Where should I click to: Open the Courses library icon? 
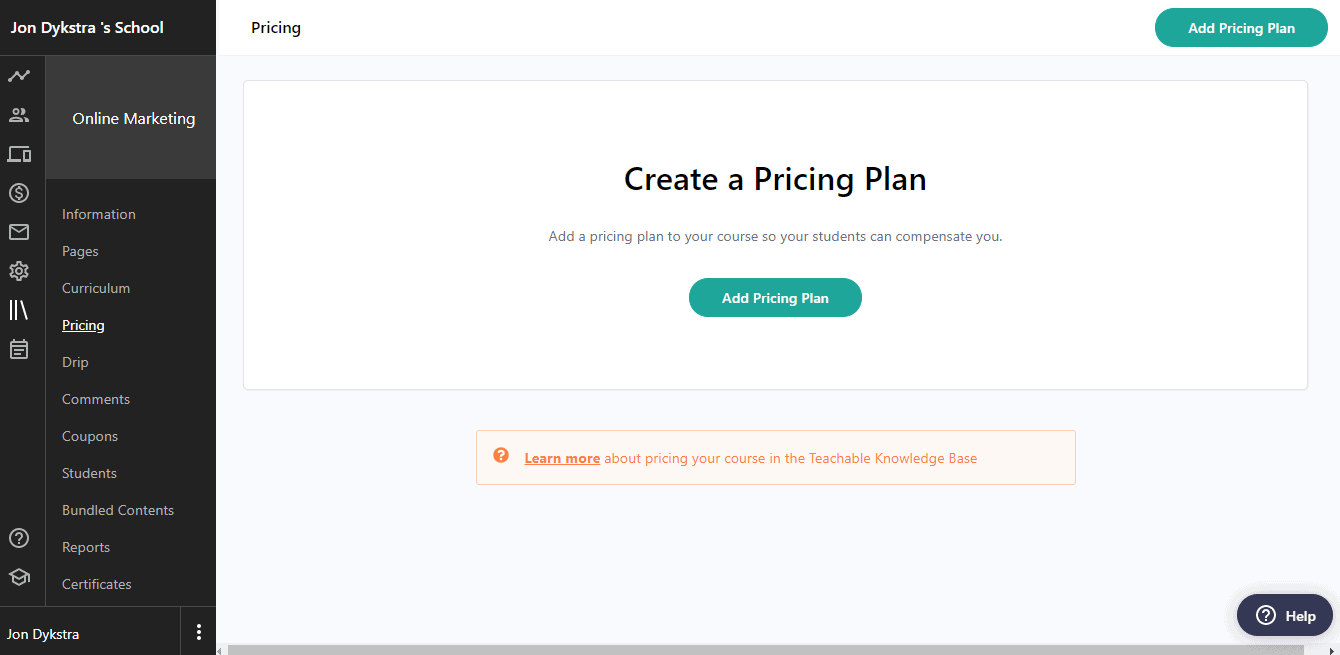pos(19,310)
